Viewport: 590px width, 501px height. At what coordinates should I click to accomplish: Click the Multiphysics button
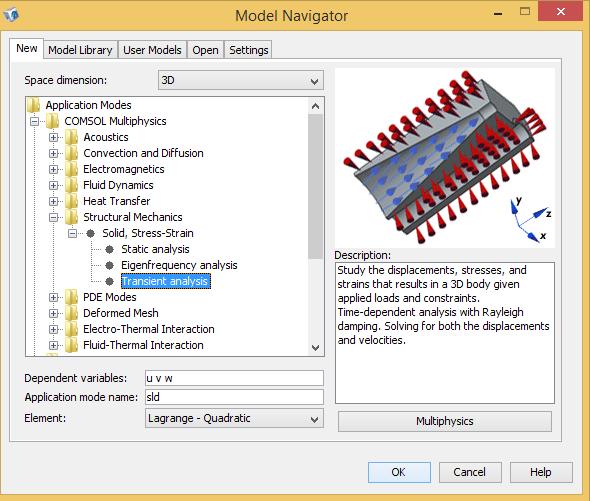click(445, 421)
